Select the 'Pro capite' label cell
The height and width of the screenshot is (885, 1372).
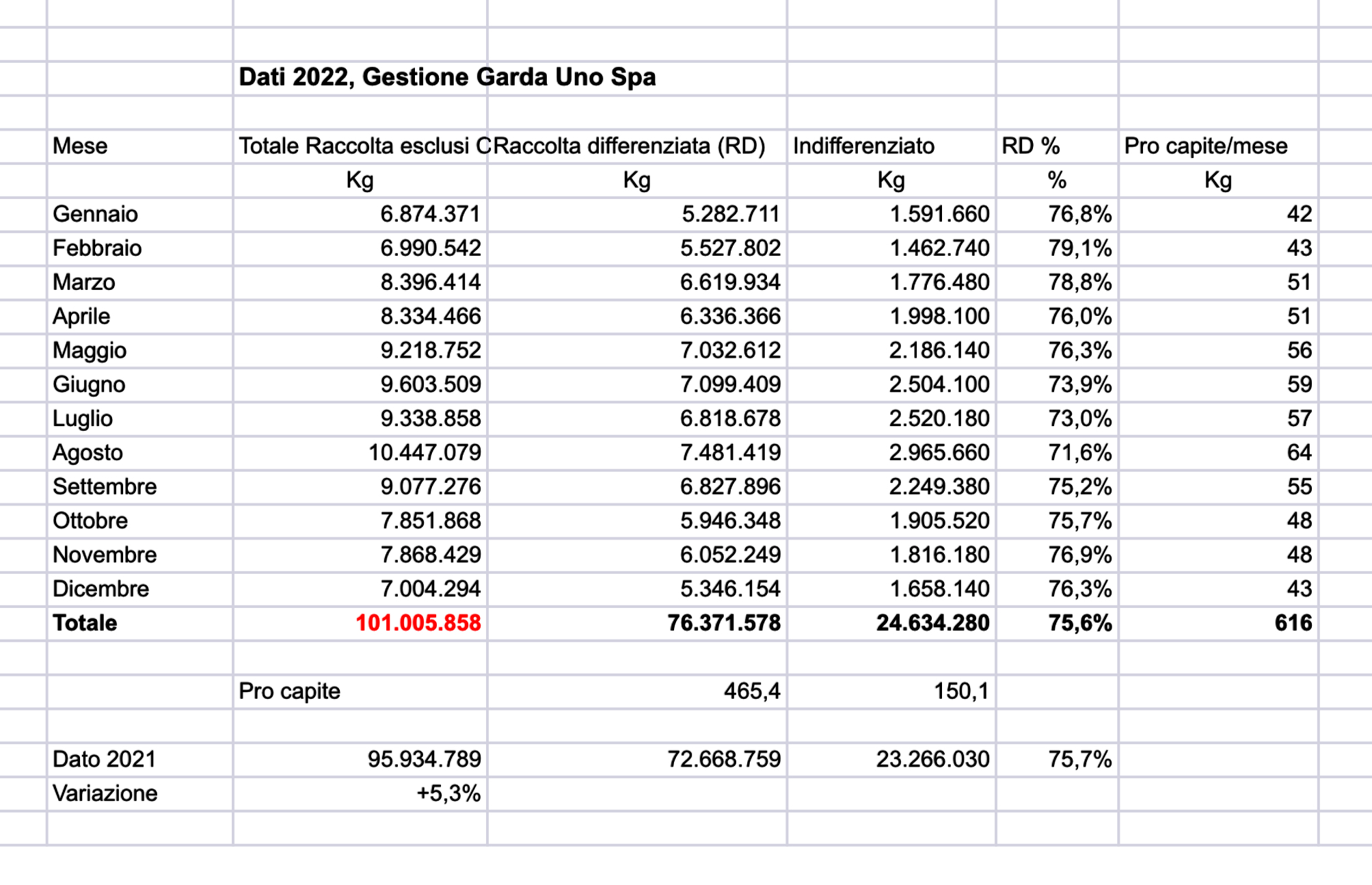coord(289,691)
